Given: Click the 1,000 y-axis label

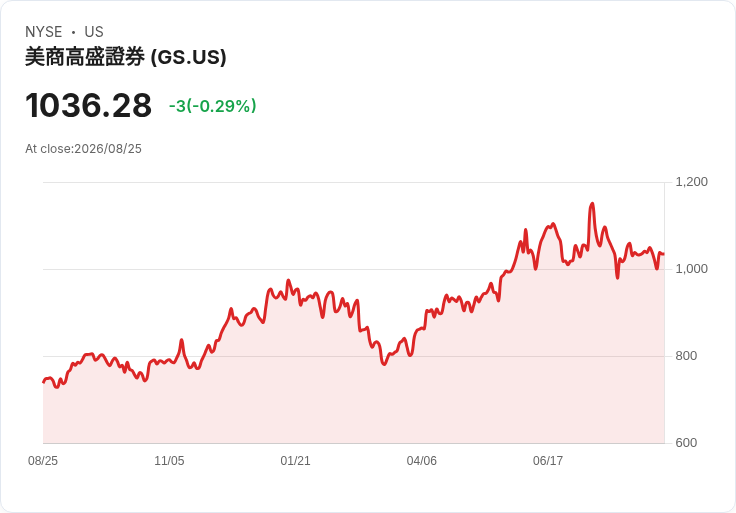Looking at the screenshot, I should click(x=691, y=269).
